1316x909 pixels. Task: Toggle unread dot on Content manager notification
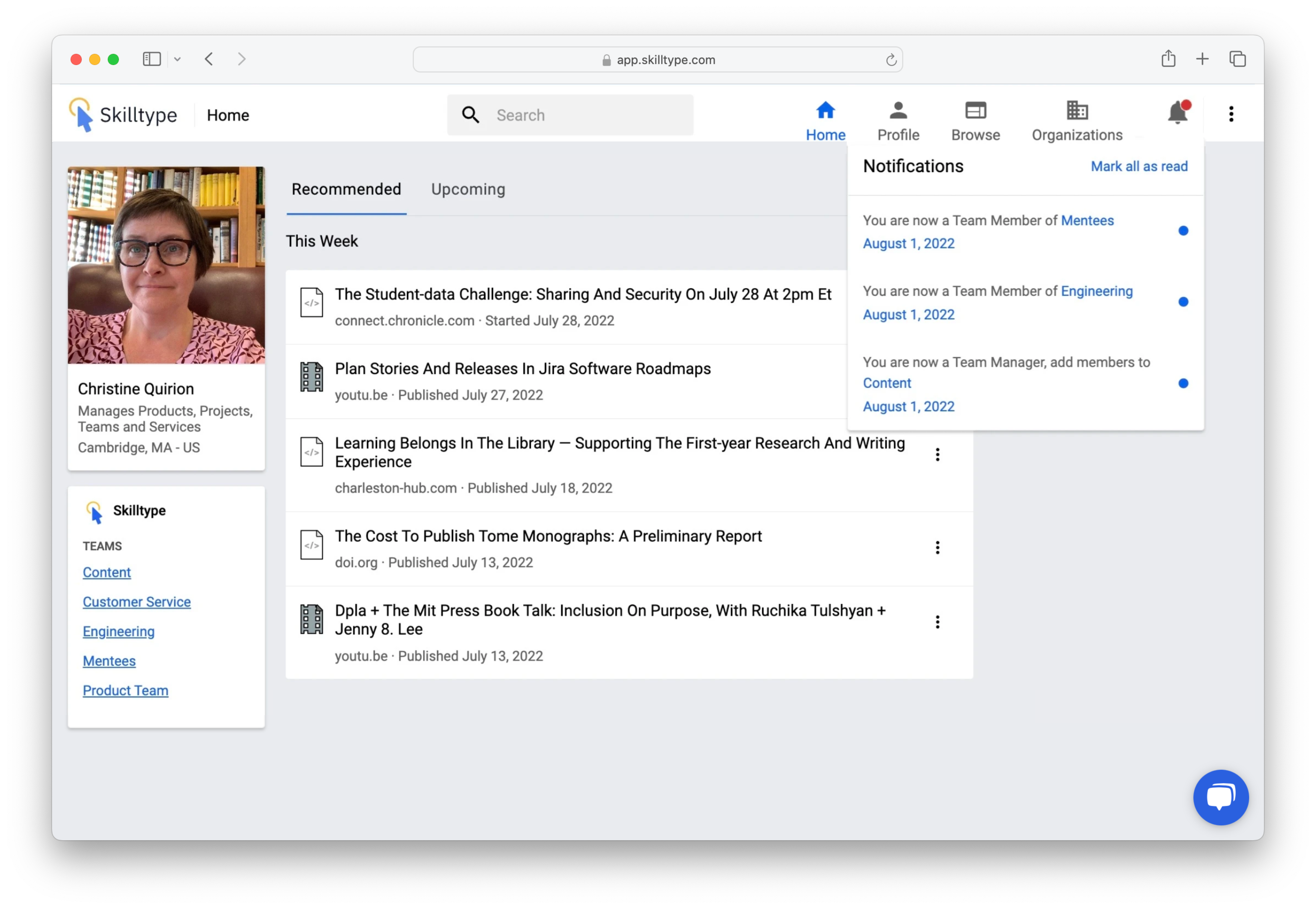1183,383
